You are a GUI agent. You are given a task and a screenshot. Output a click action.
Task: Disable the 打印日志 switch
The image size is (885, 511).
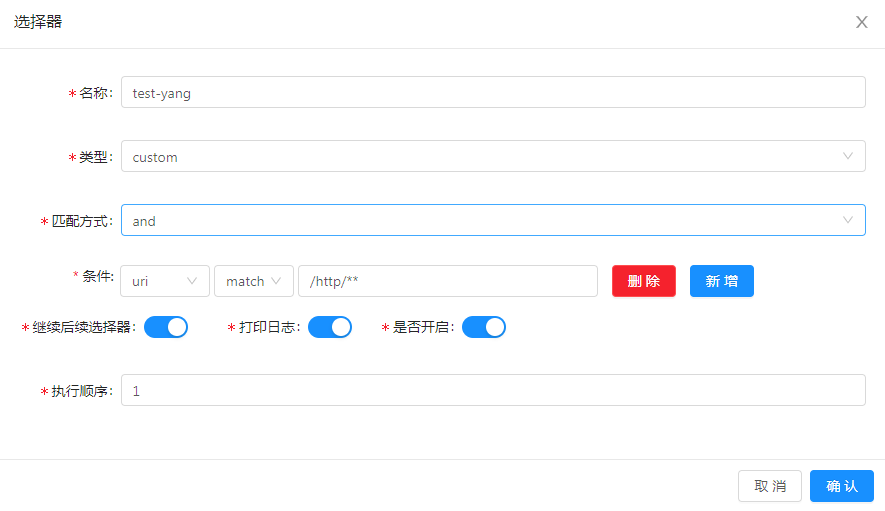(x=330, y=327)
